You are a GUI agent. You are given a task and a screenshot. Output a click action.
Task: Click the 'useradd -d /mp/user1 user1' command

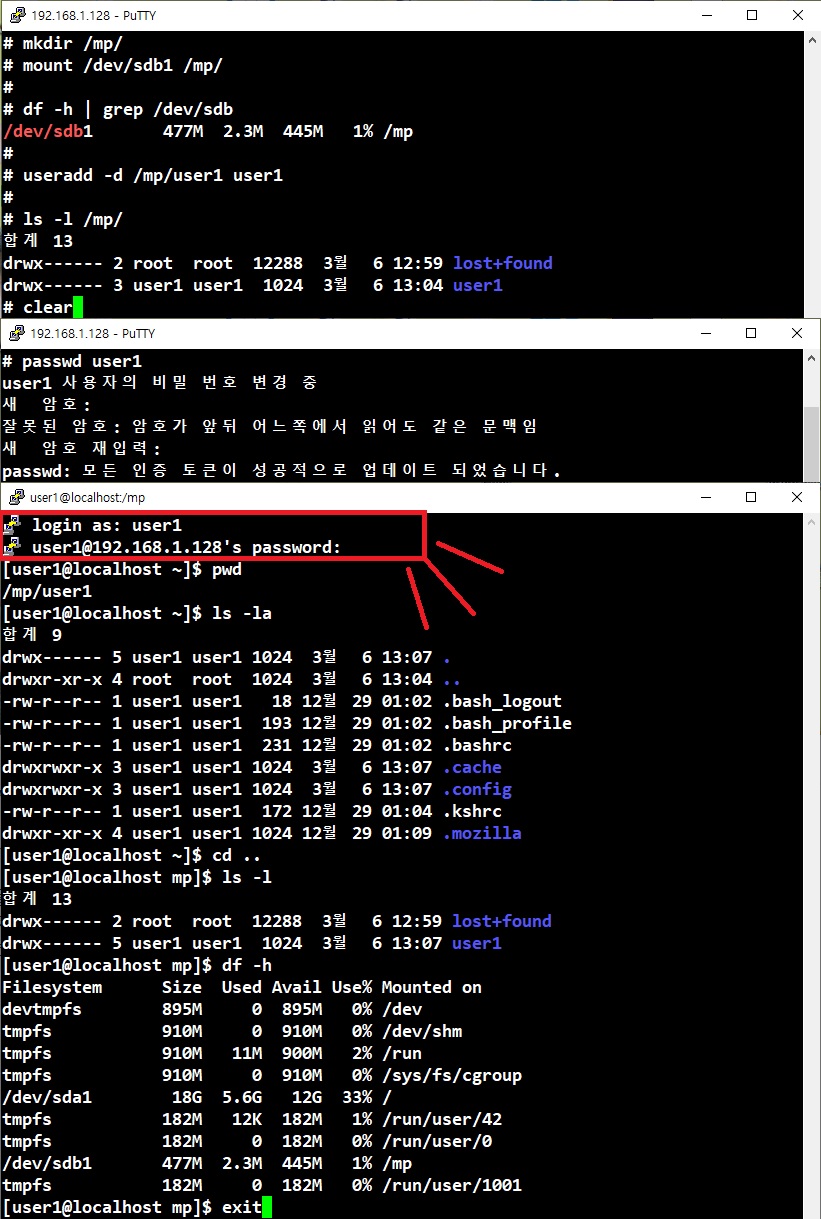152,176
